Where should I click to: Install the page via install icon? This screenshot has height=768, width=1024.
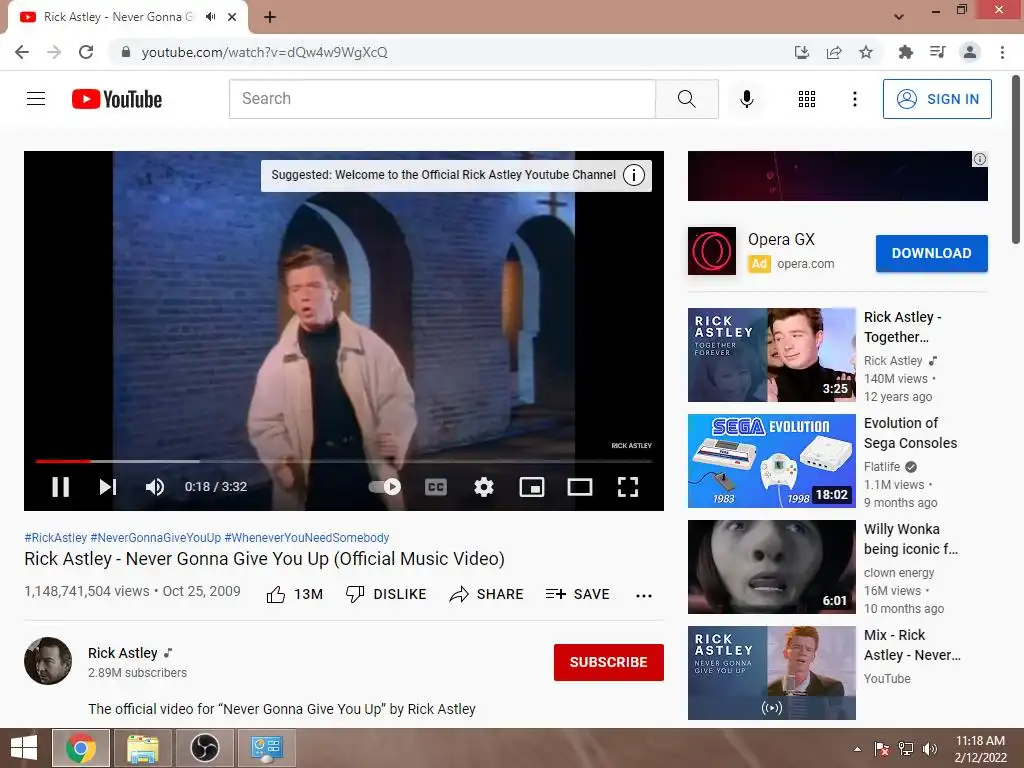tap(801, 52)
